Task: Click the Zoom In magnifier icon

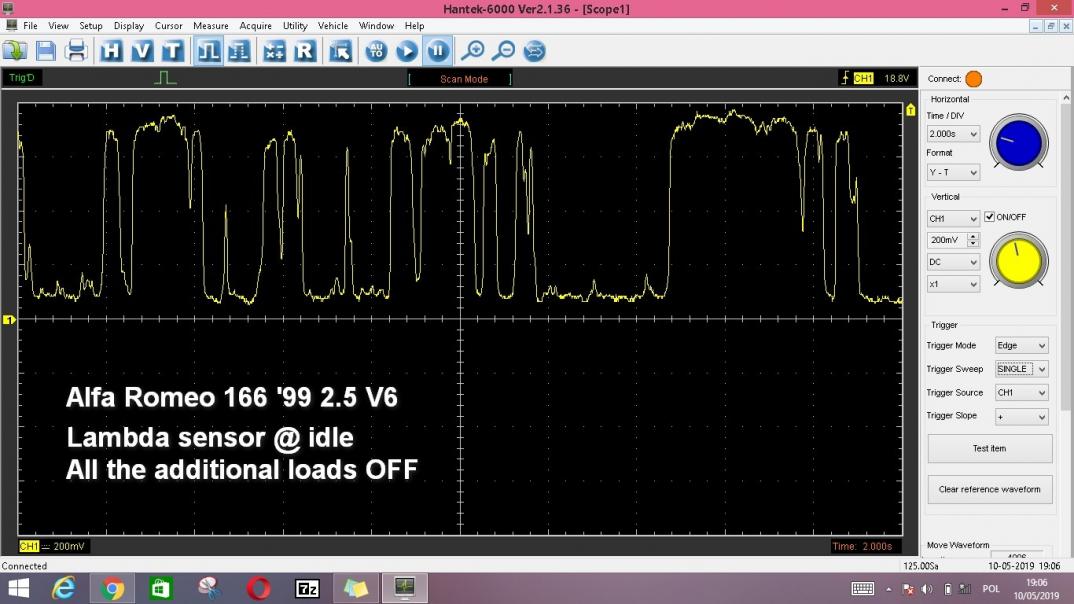Action: 473,51
